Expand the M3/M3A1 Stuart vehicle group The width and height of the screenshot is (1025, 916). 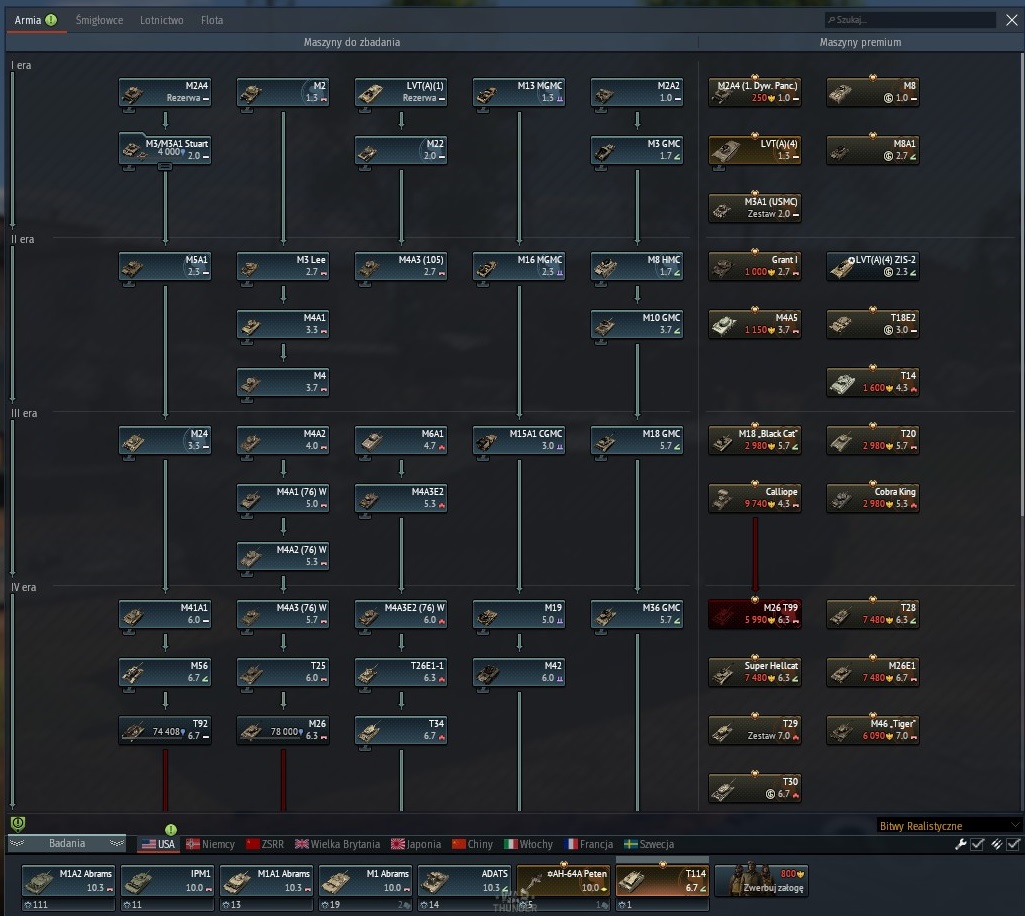165,167
